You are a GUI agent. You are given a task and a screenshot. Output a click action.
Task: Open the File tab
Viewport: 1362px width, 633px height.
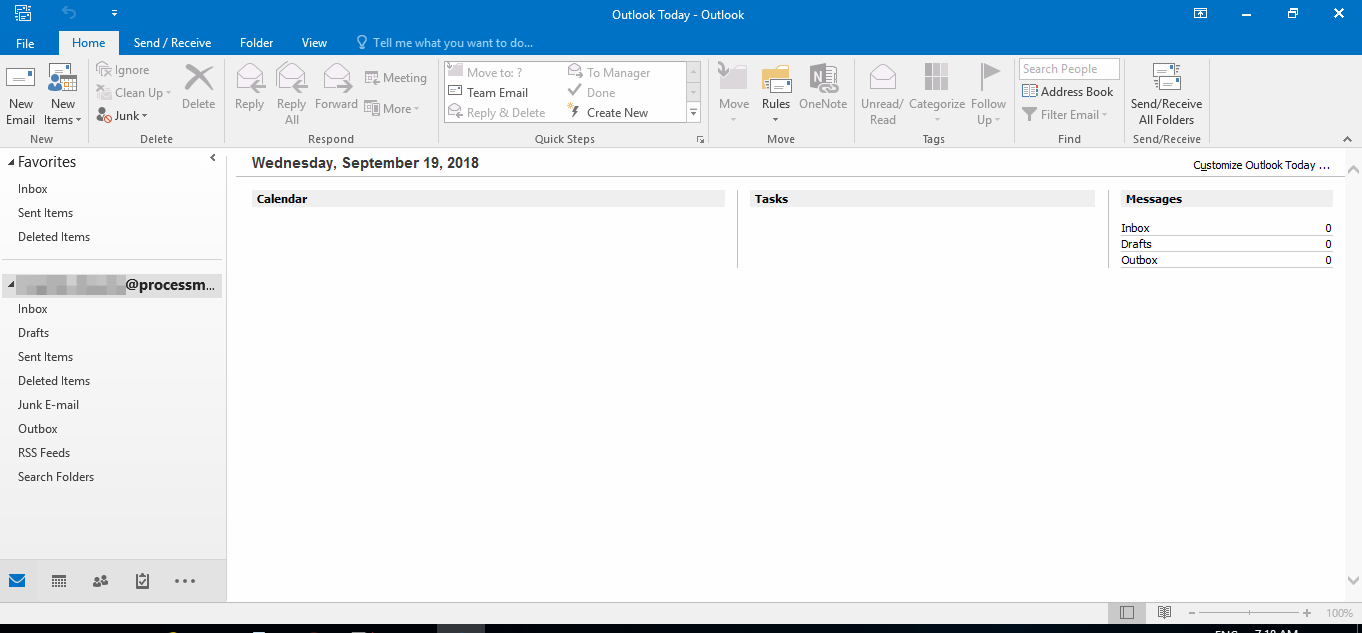pyautogui.click(x=25, y=43)
